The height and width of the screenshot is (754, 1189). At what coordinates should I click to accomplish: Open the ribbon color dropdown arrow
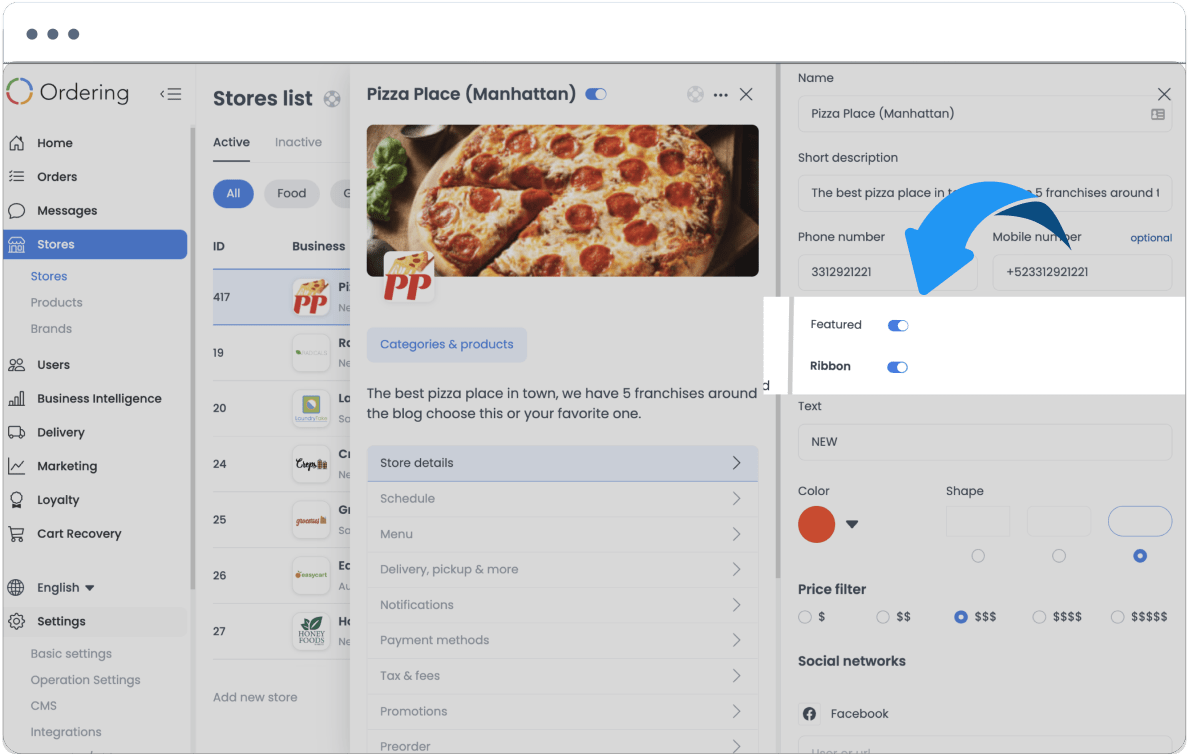852,524
